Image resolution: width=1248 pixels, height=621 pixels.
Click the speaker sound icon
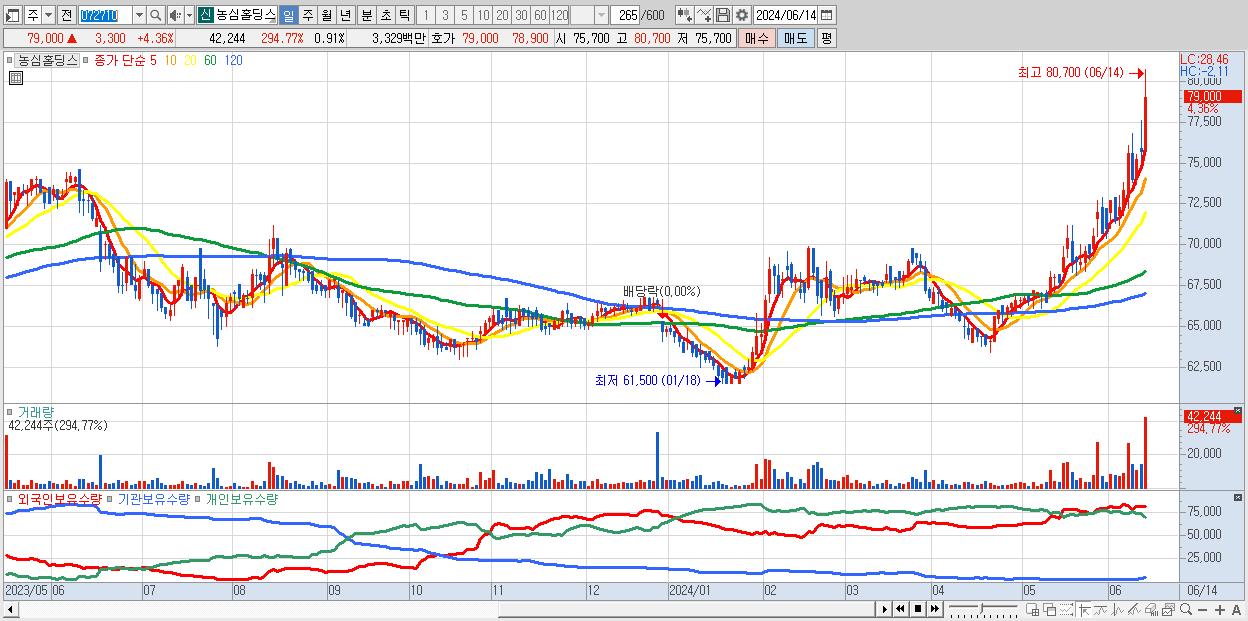174,16
